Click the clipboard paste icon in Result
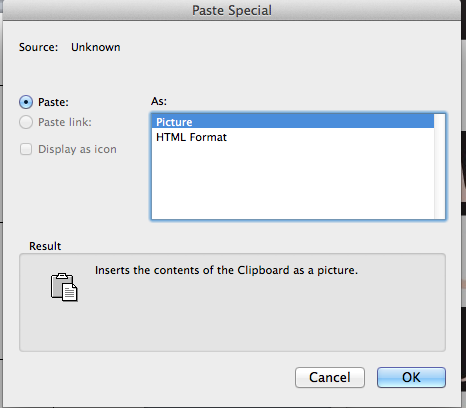 click(64, 287)
